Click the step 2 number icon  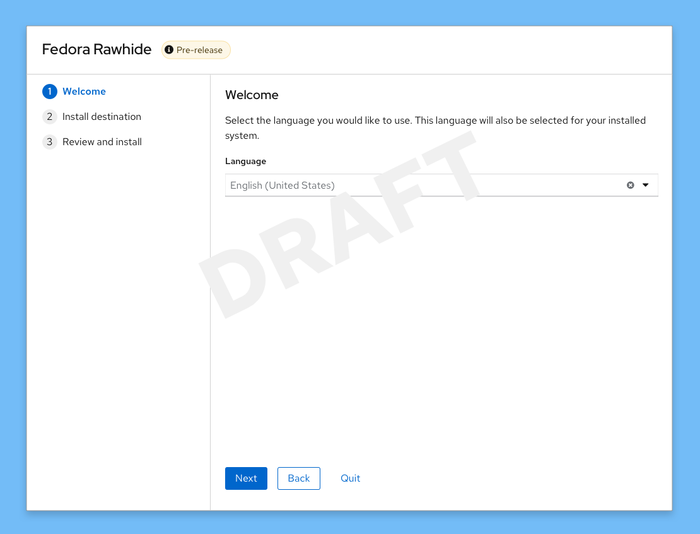point(50,117)
